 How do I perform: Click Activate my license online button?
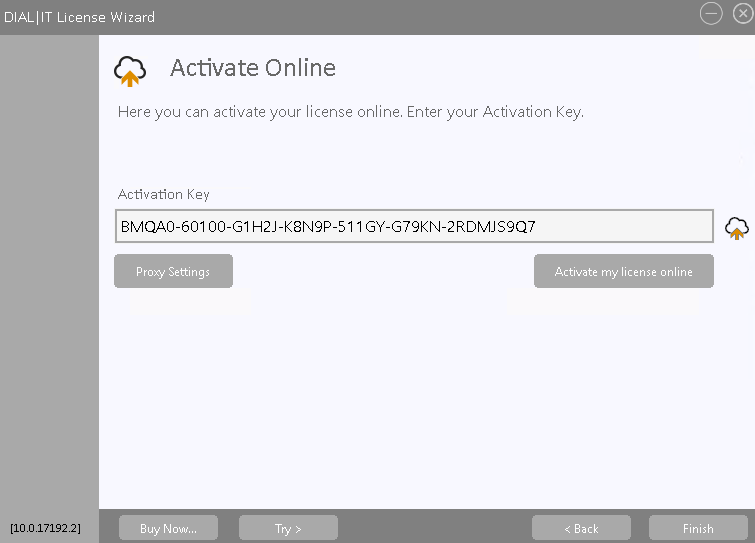(624, 272)
